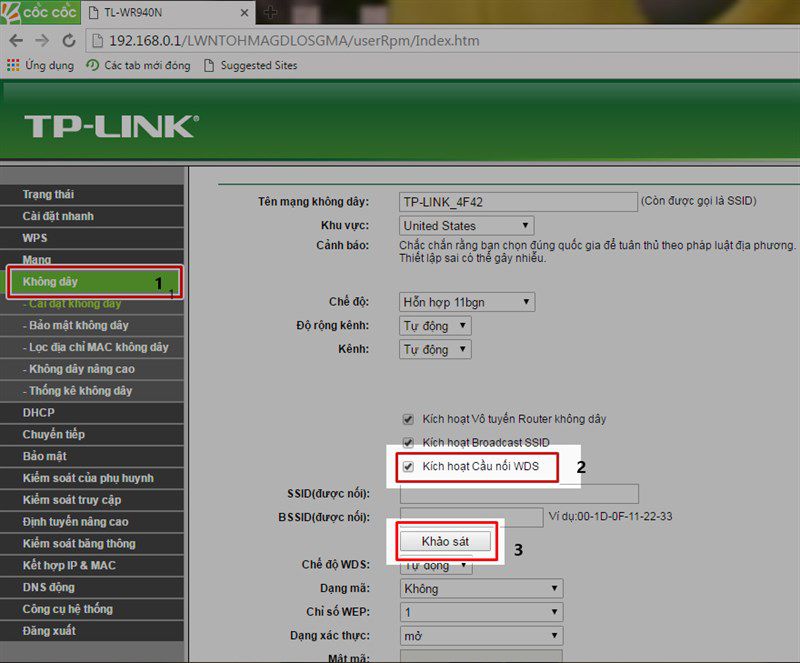Click Đăng xuất to log out

pos(92,631)
